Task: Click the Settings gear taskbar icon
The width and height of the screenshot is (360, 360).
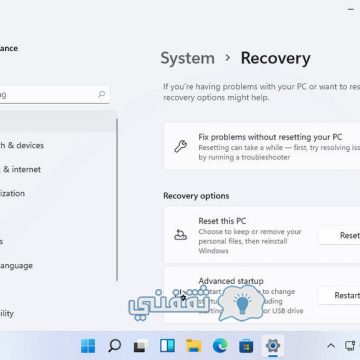Action: (273, 346)
